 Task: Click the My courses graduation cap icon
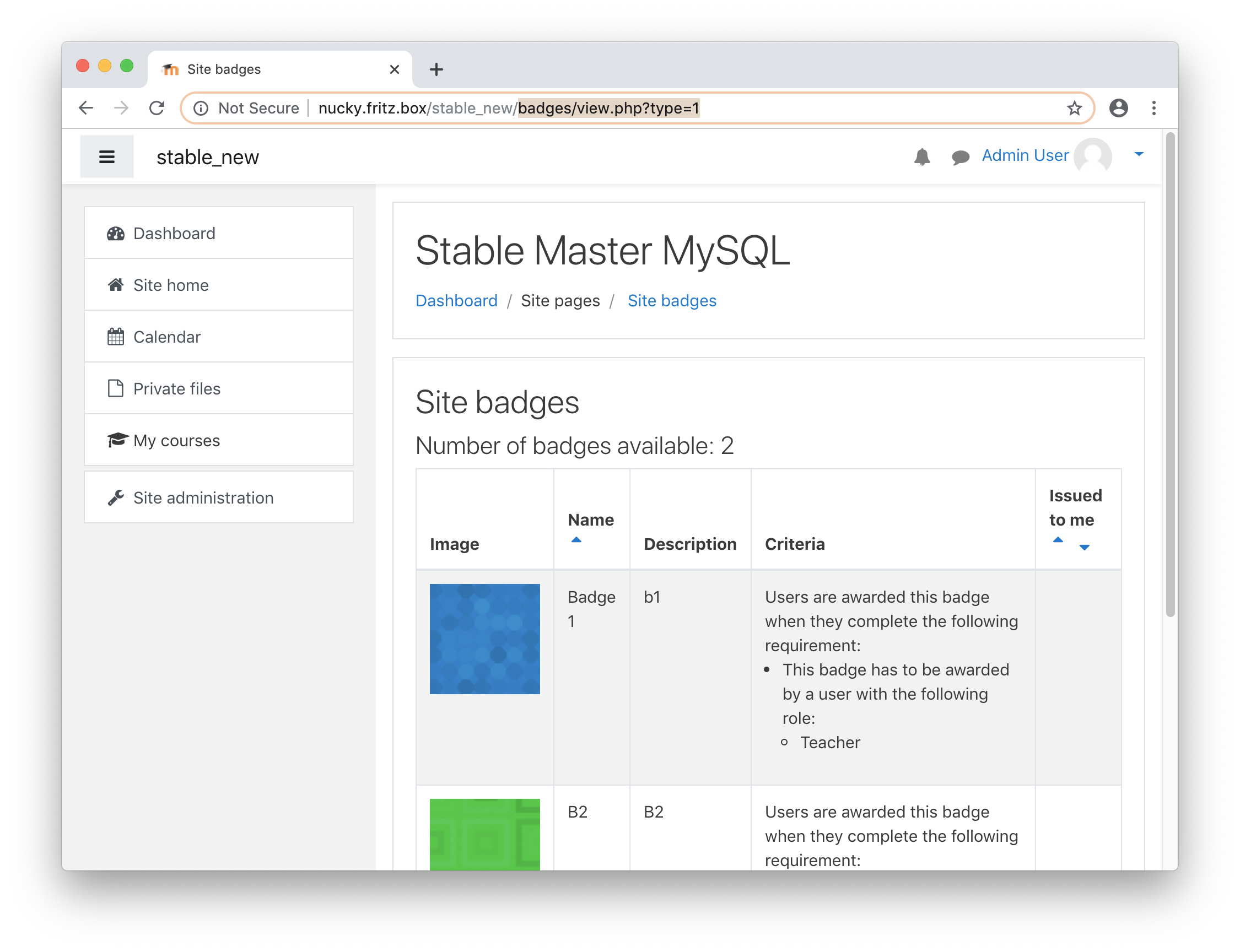117,440
